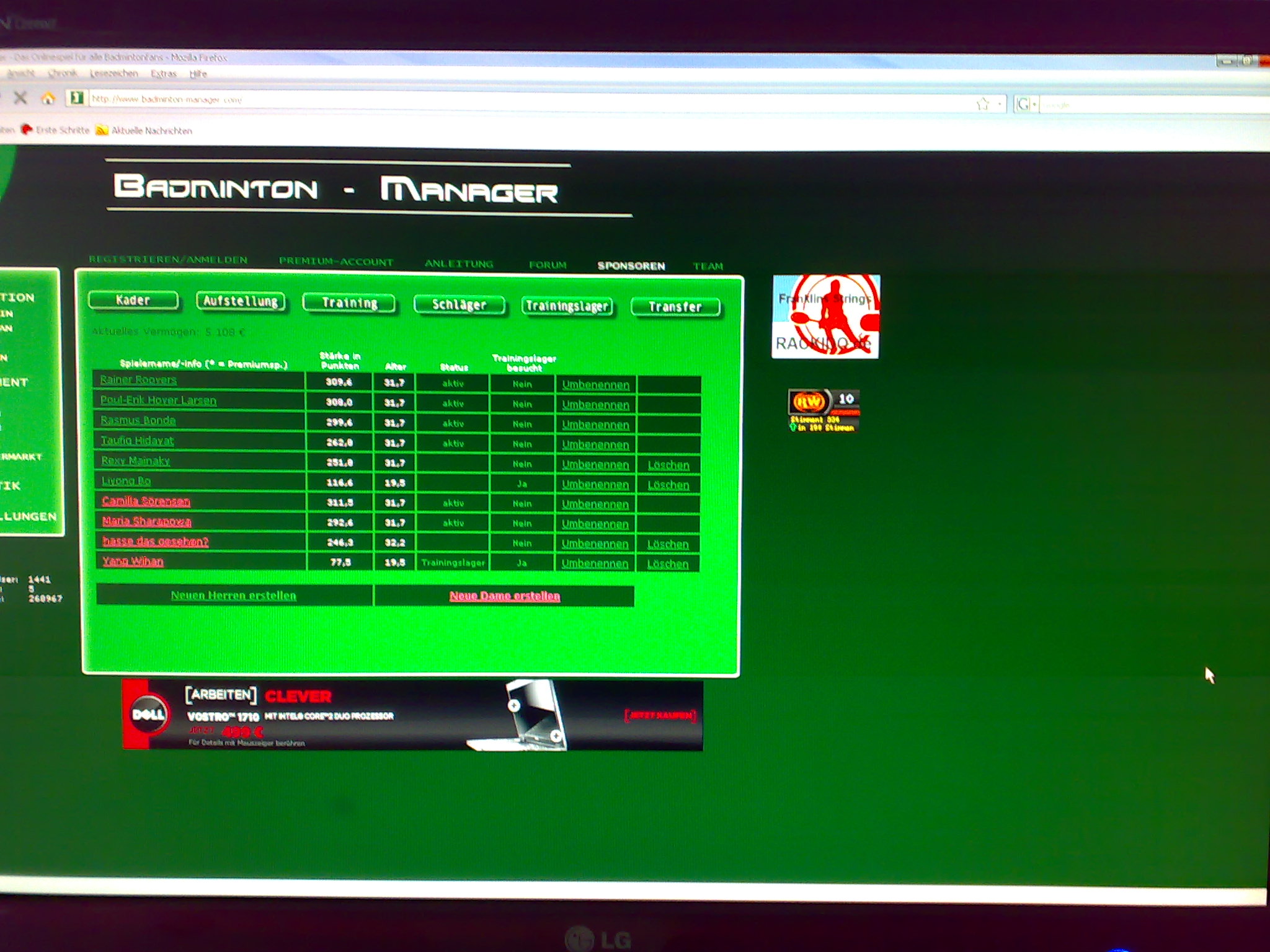Open the address bar history dropdown arrow
1270x952 pixels.
999,104
